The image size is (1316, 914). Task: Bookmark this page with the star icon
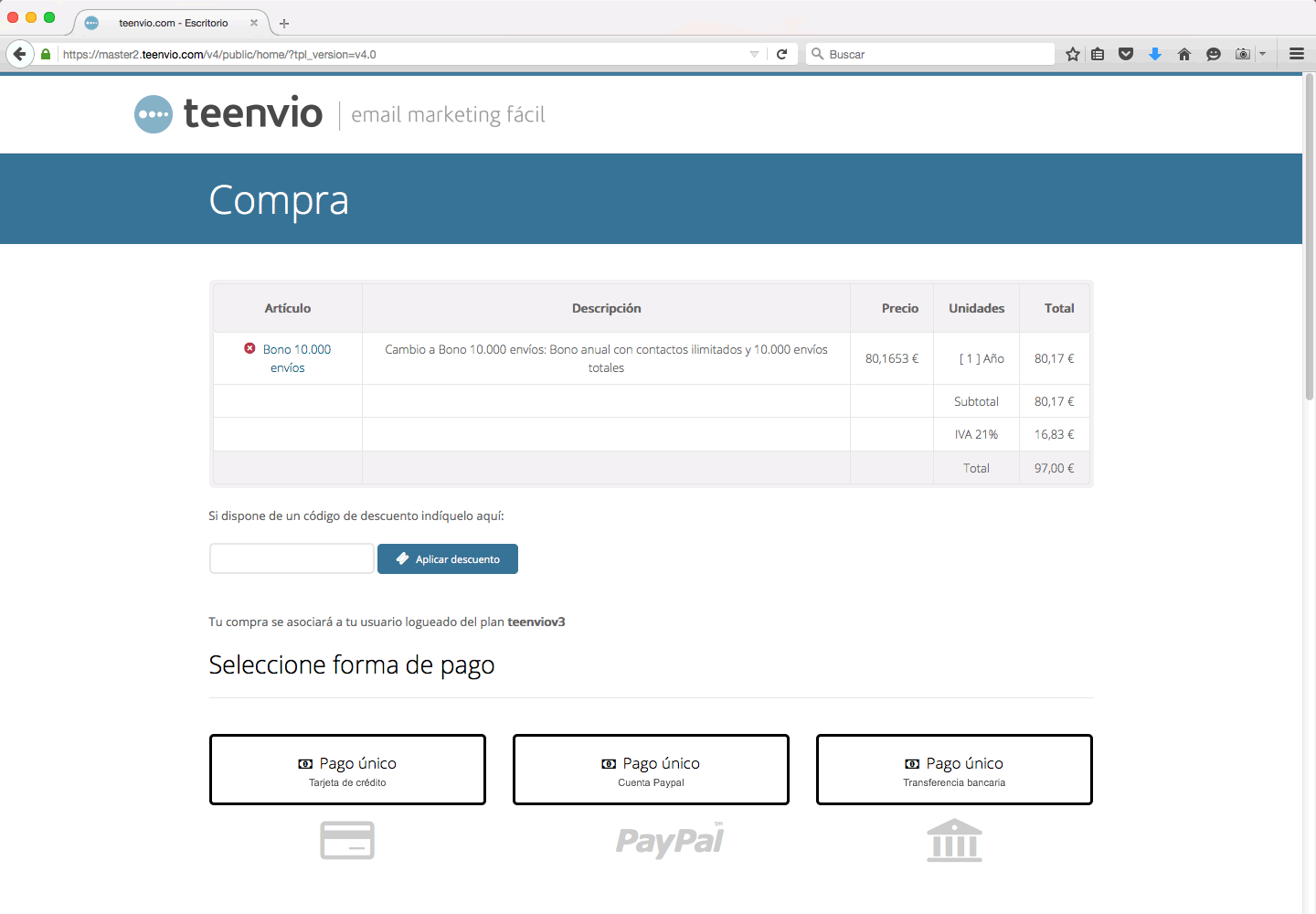click(x=1072, y=54)
